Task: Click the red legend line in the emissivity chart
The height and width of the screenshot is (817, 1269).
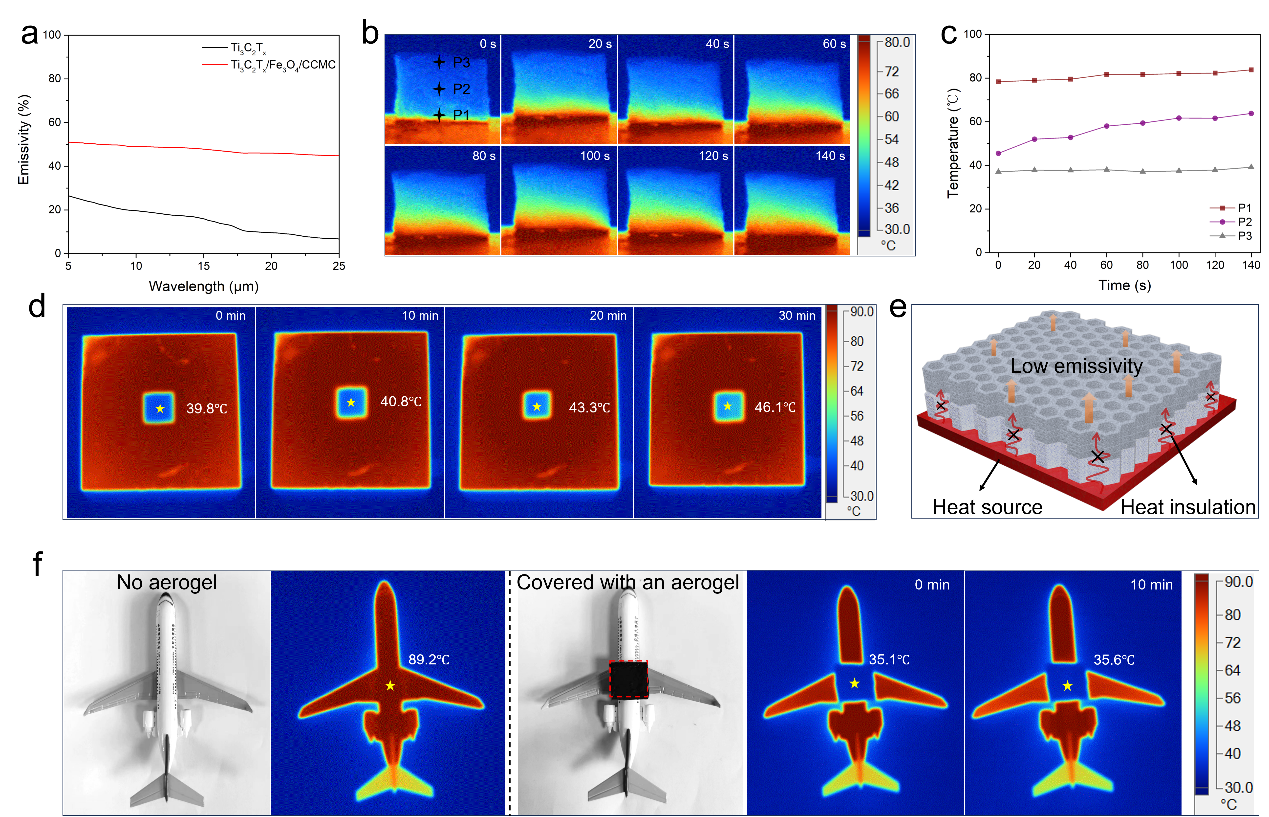Action: point(215,64)
